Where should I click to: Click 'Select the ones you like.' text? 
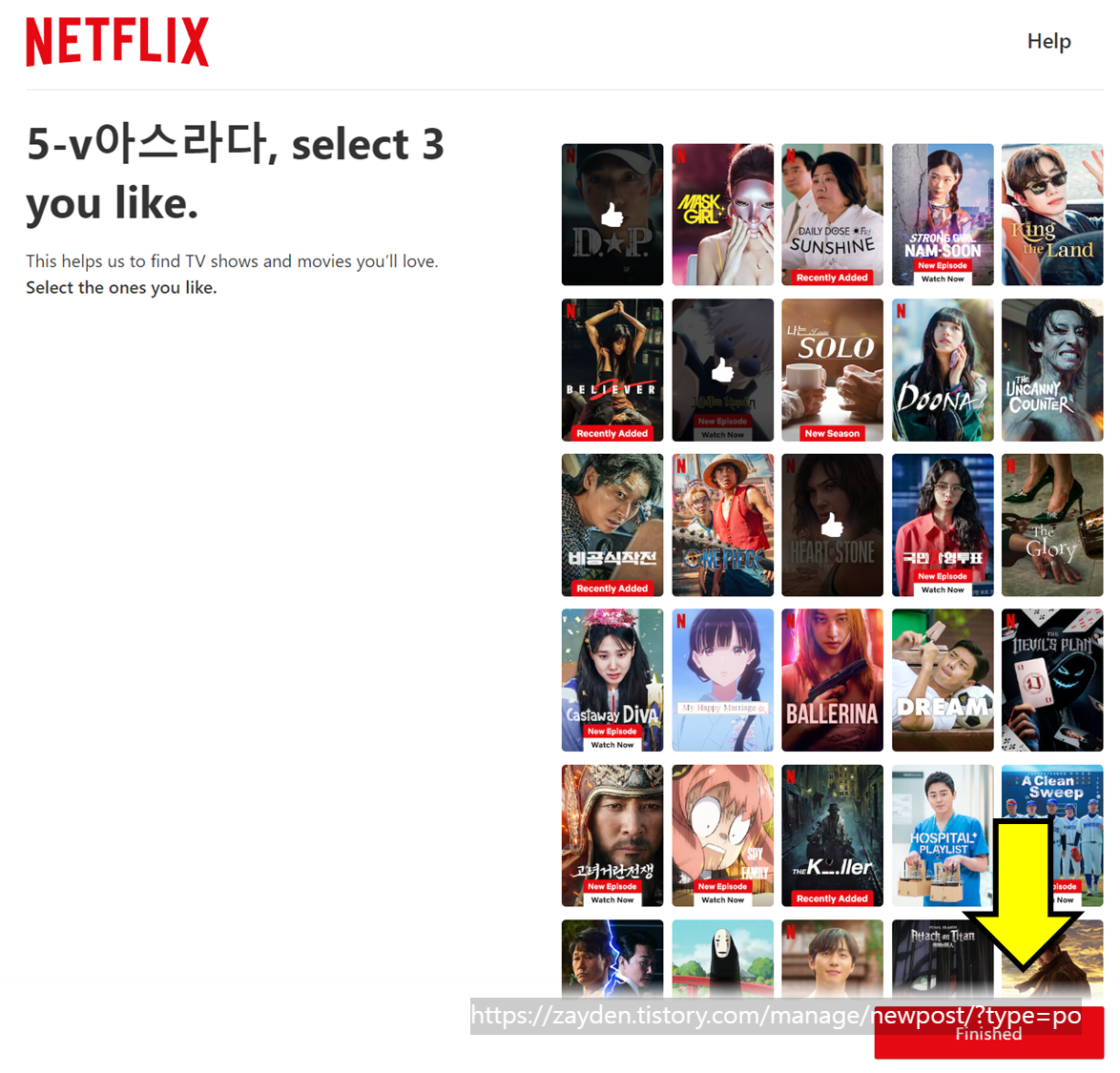(121, 287)
